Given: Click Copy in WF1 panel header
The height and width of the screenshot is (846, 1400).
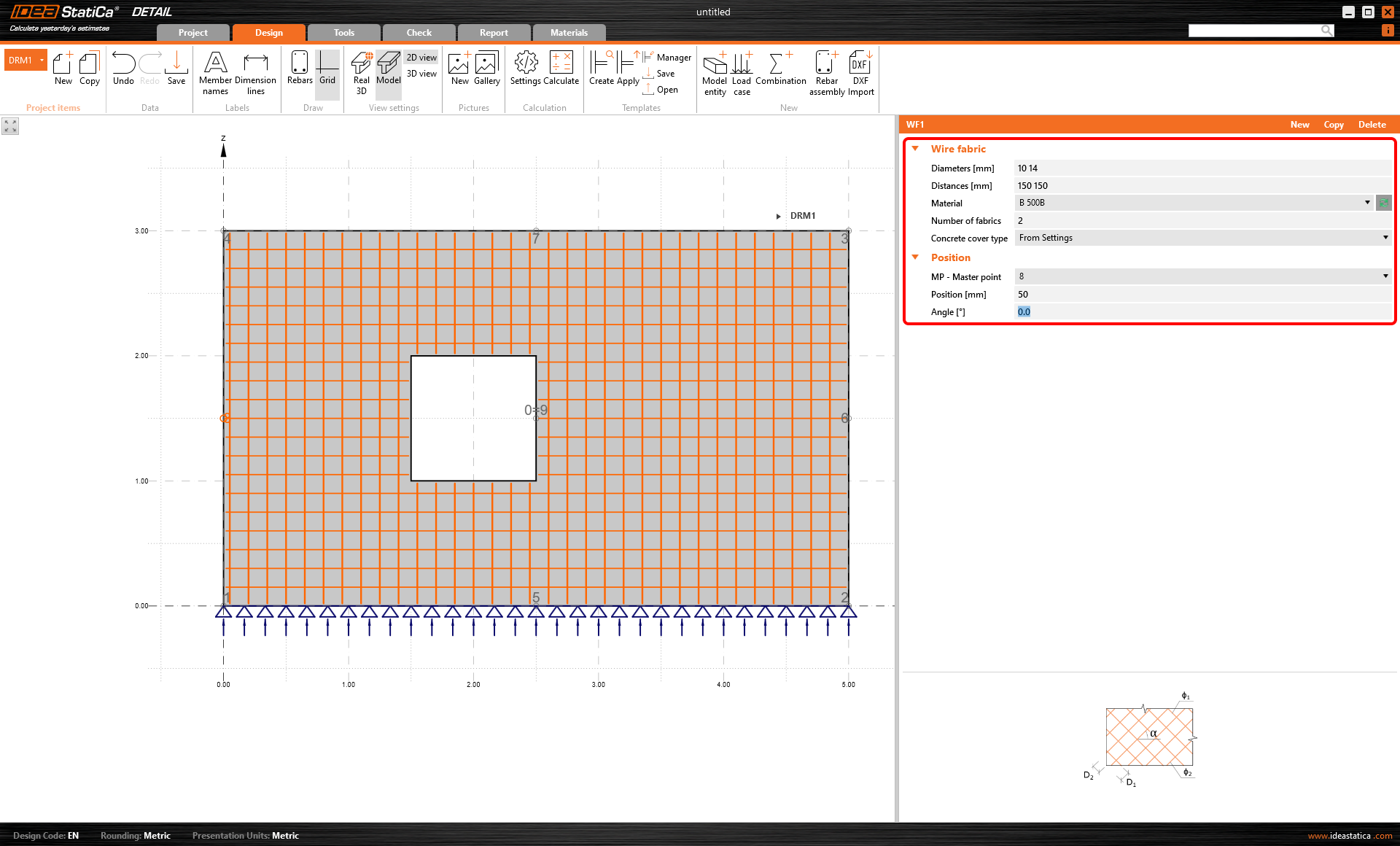Looking at the screenshot, I should (1333, 125).
